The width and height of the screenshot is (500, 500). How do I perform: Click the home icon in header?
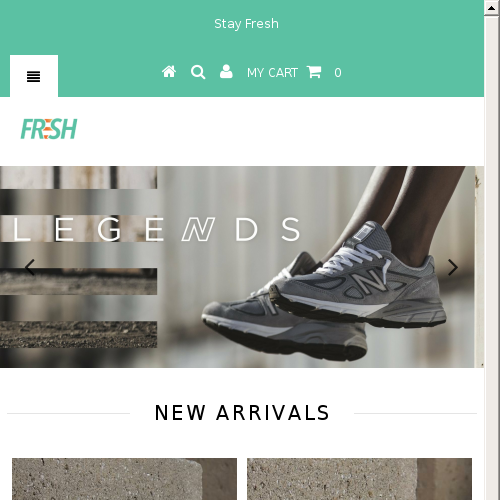pyautogui.click(x=169, y=72)
